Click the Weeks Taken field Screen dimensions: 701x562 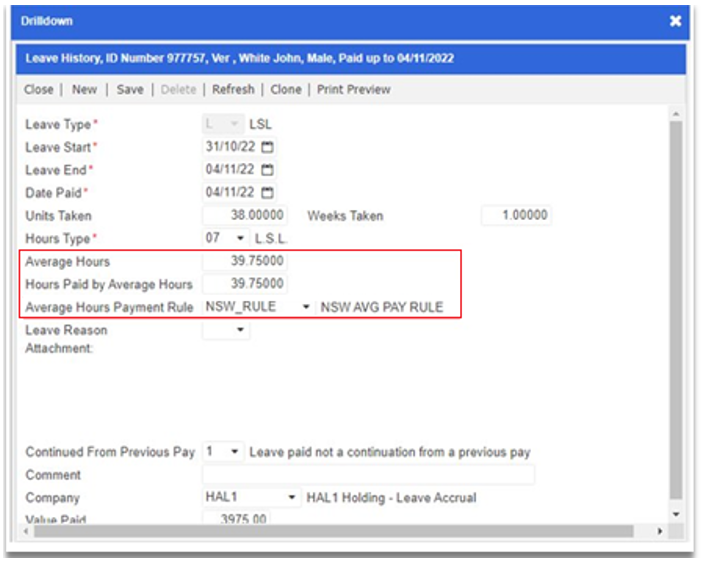(516, 215)
